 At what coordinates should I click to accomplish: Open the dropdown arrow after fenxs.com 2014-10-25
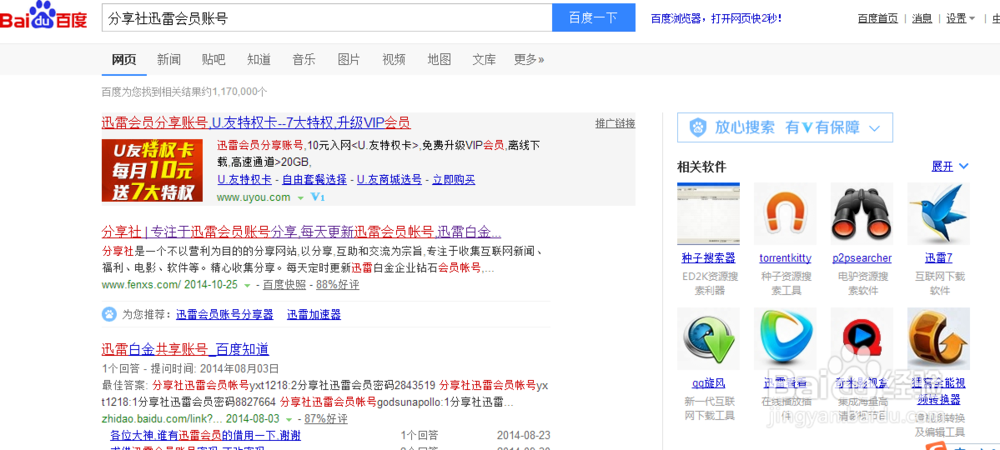click(247, 286)
